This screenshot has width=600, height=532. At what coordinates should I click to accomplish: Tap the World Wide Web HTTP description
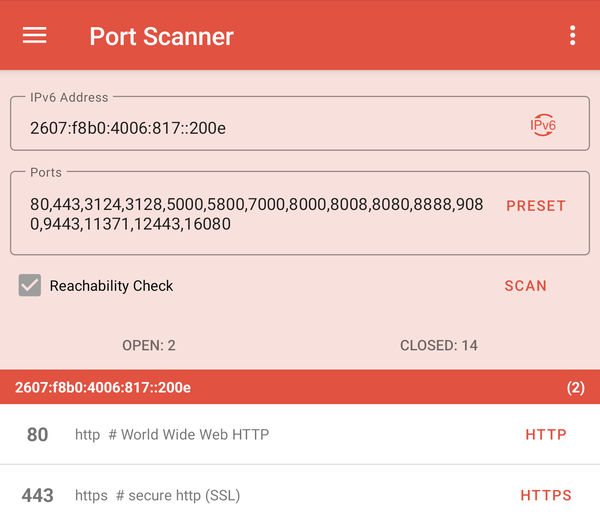click(172, 435)
